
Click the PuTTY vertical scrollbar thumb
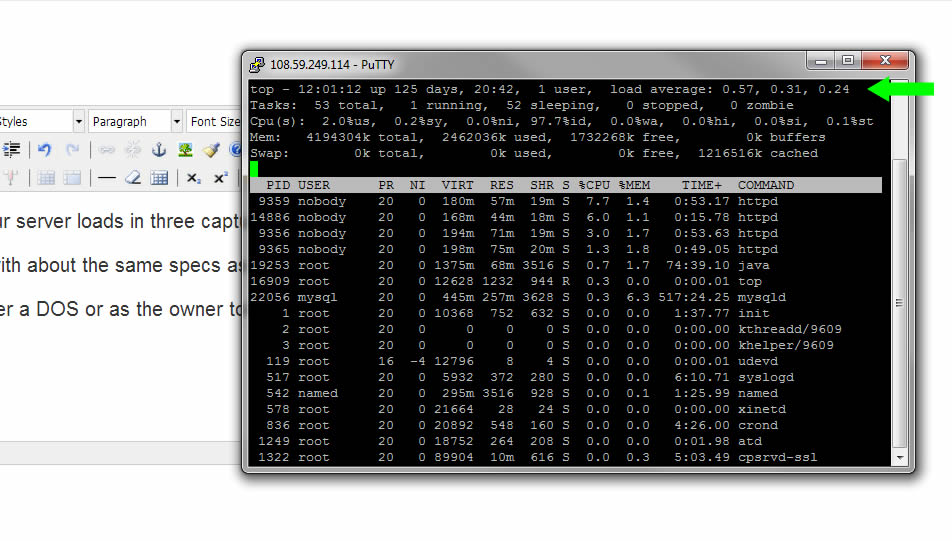pos(899,302)
